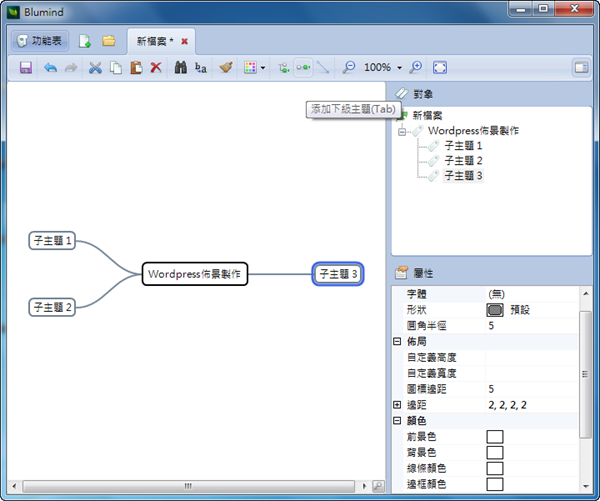The image size is (600, 501).
Task: Open the 形狀 shape property dropdown
Action: (x=532, y=310)
